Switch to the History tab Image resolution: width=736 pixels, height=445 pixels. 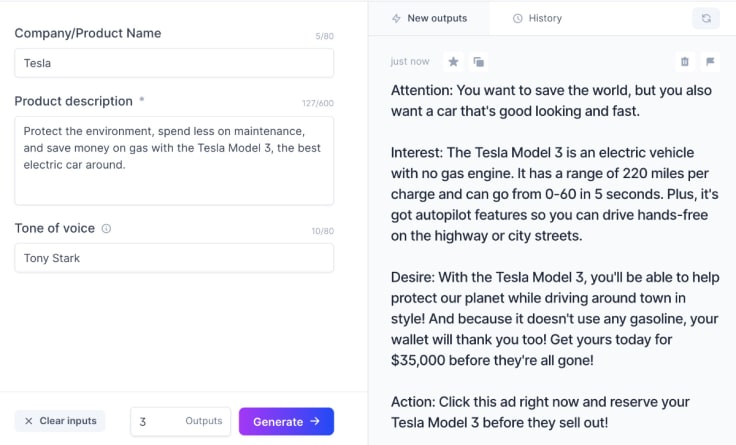tap(537, 18)
